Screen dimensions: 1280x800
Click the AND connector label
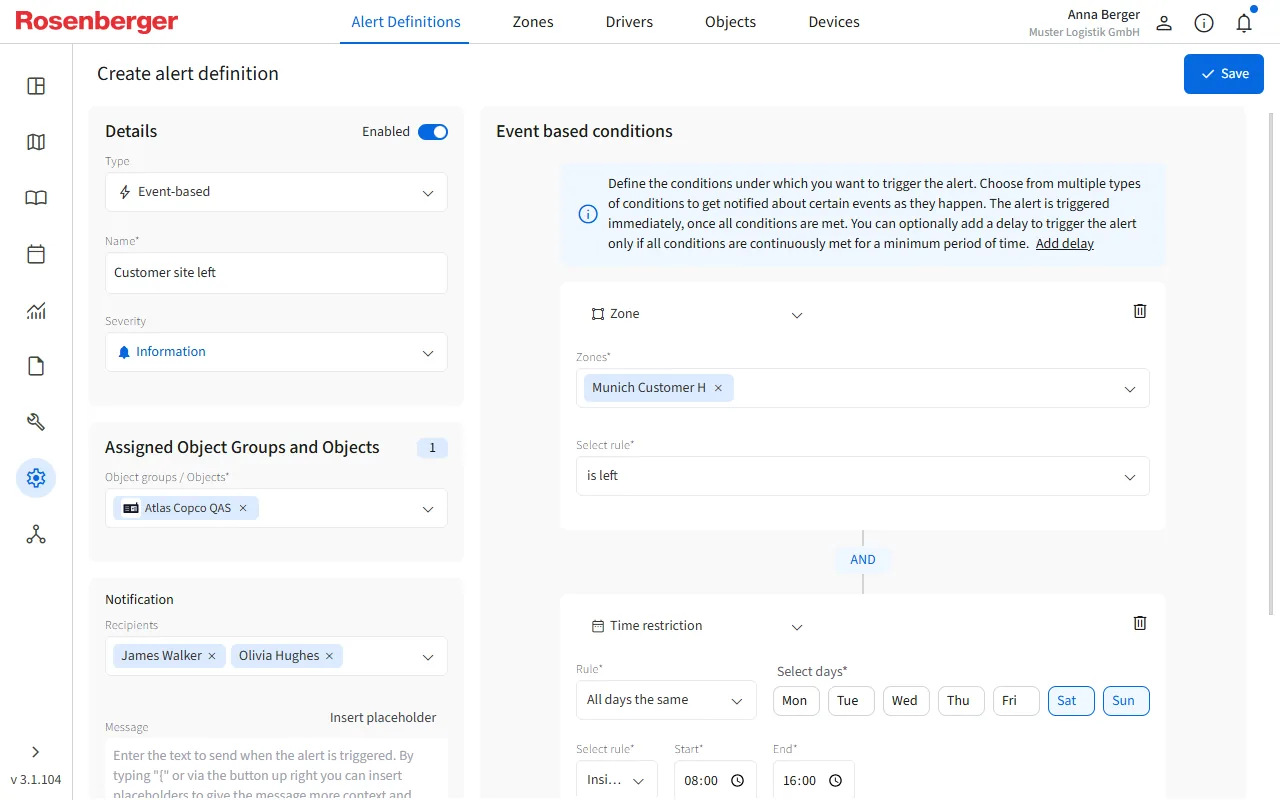[x=863, y=560]
